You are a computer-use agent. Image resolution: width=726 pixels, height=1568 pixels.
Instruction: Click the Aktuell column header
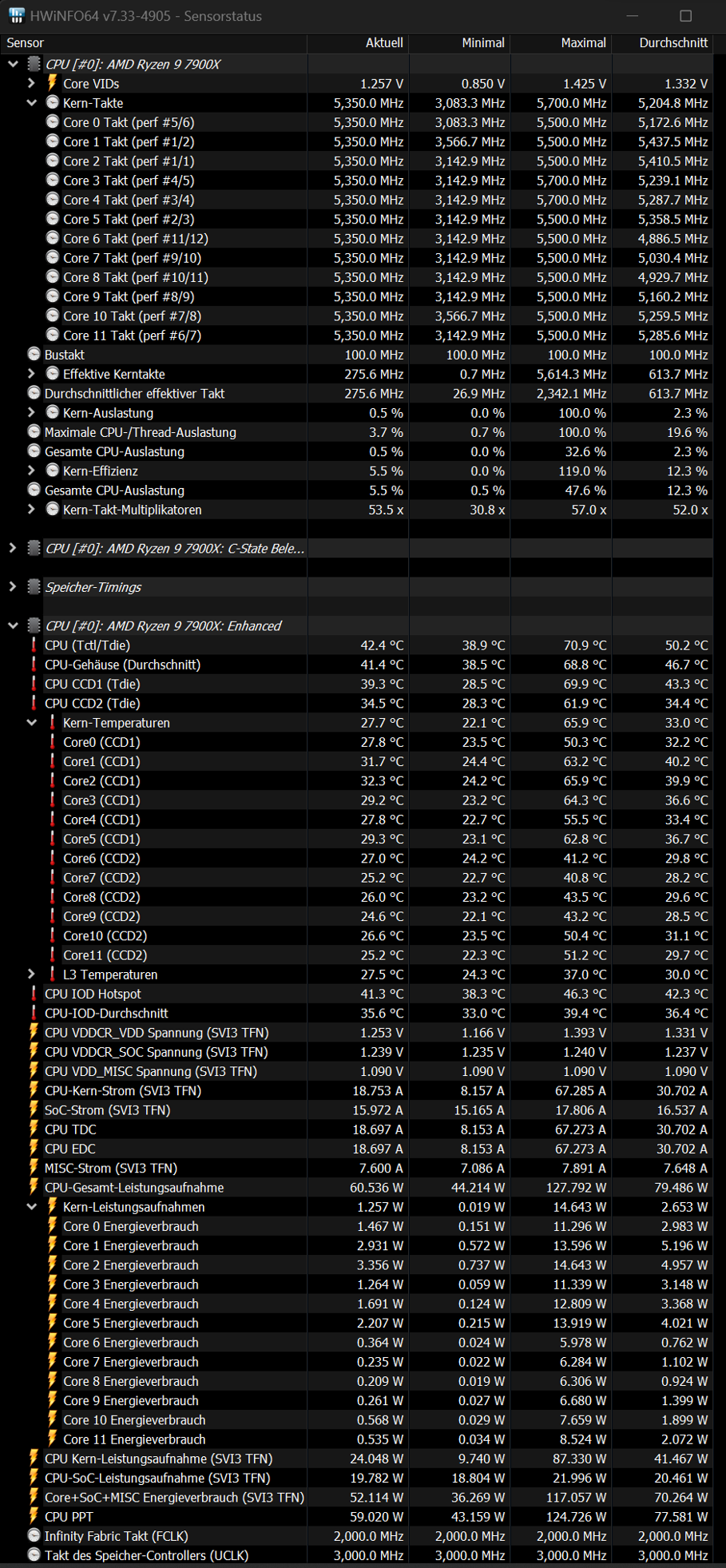(359, 42)
